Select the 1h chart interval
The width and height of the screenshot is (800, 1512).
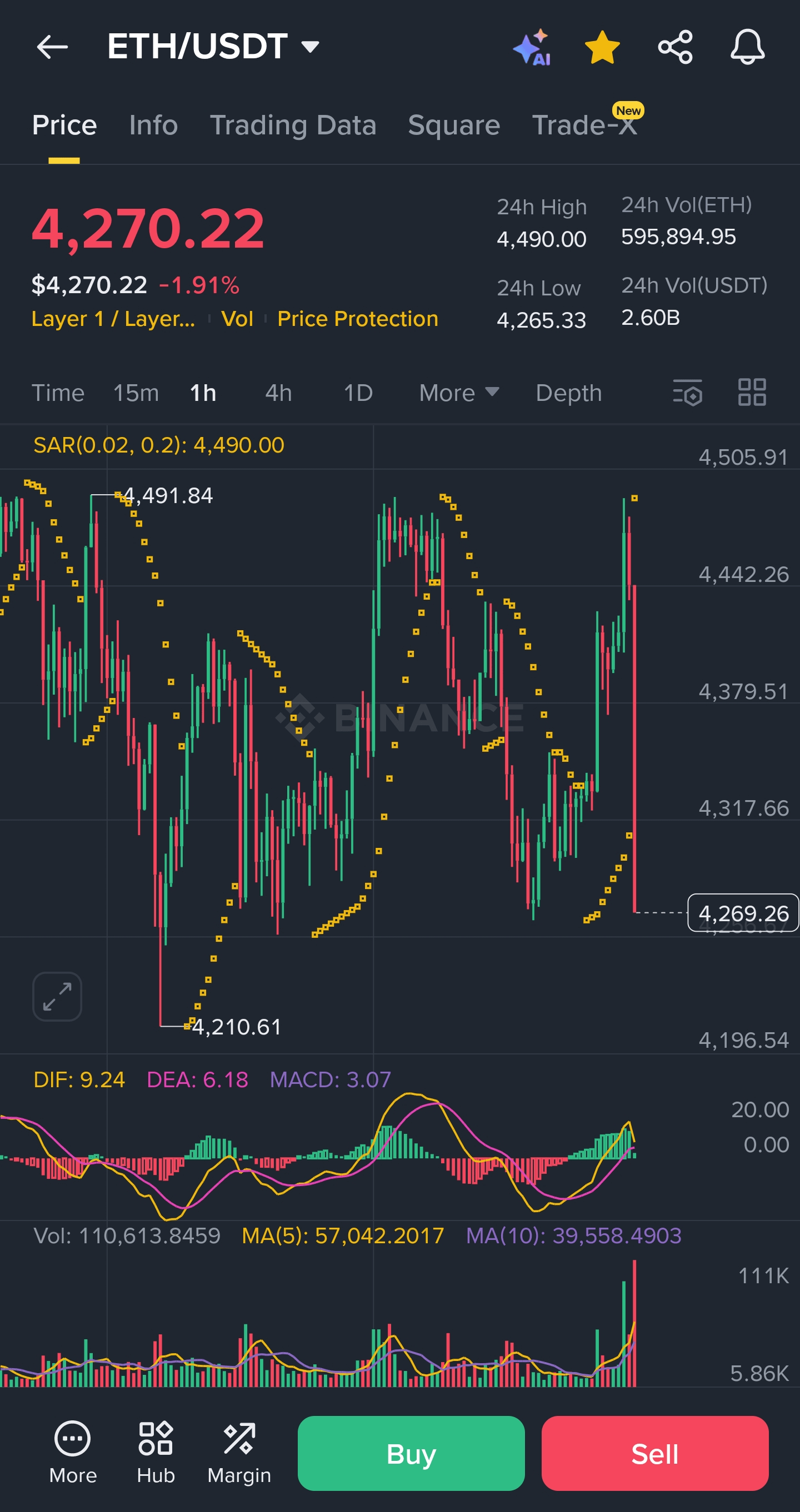[203, 393]
